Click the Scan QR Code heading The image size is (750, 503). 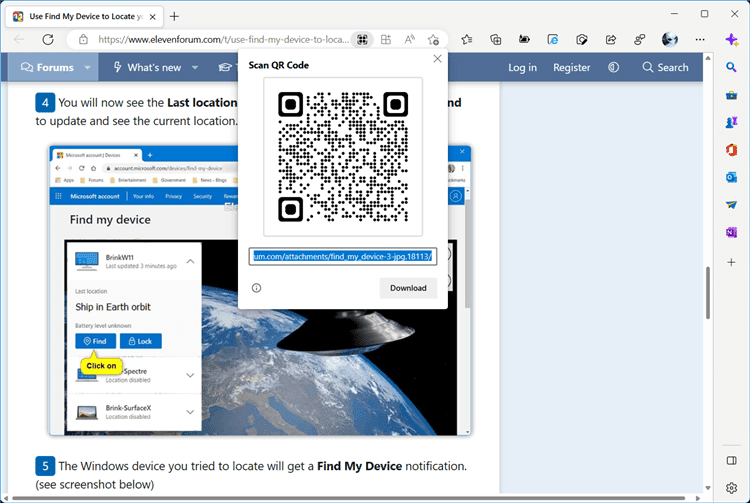[278, 65]
